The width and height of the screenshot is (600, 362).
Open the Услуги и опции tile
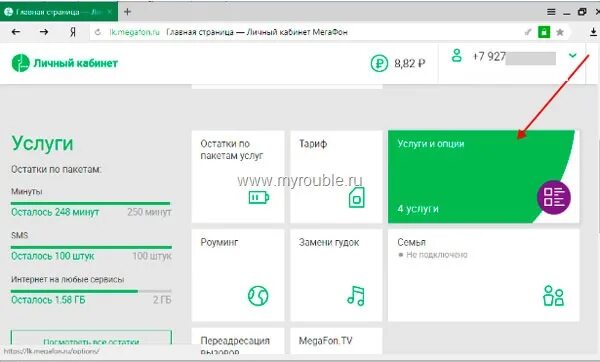[x=484, y=176]
